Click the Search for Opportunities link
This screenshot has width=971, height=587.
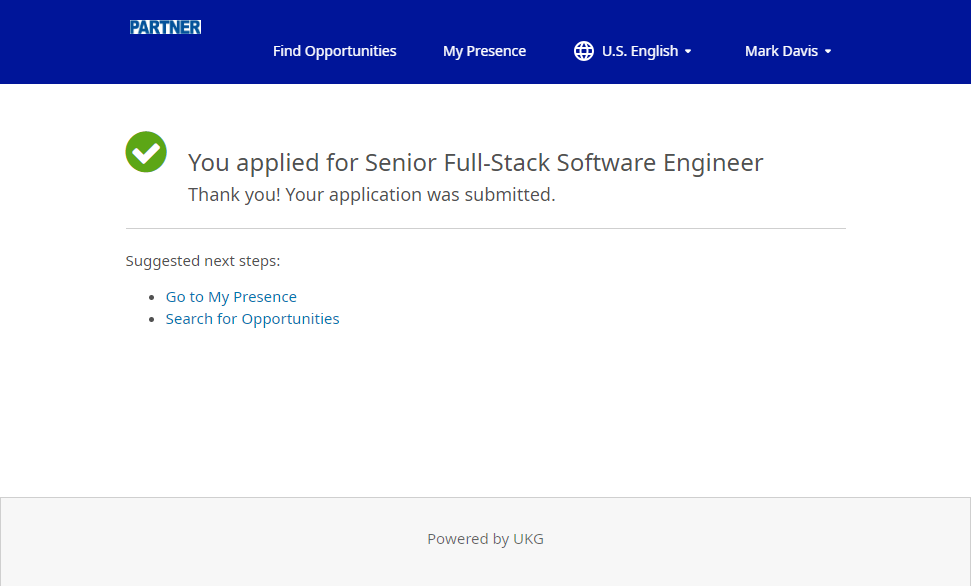coord(252,319)
